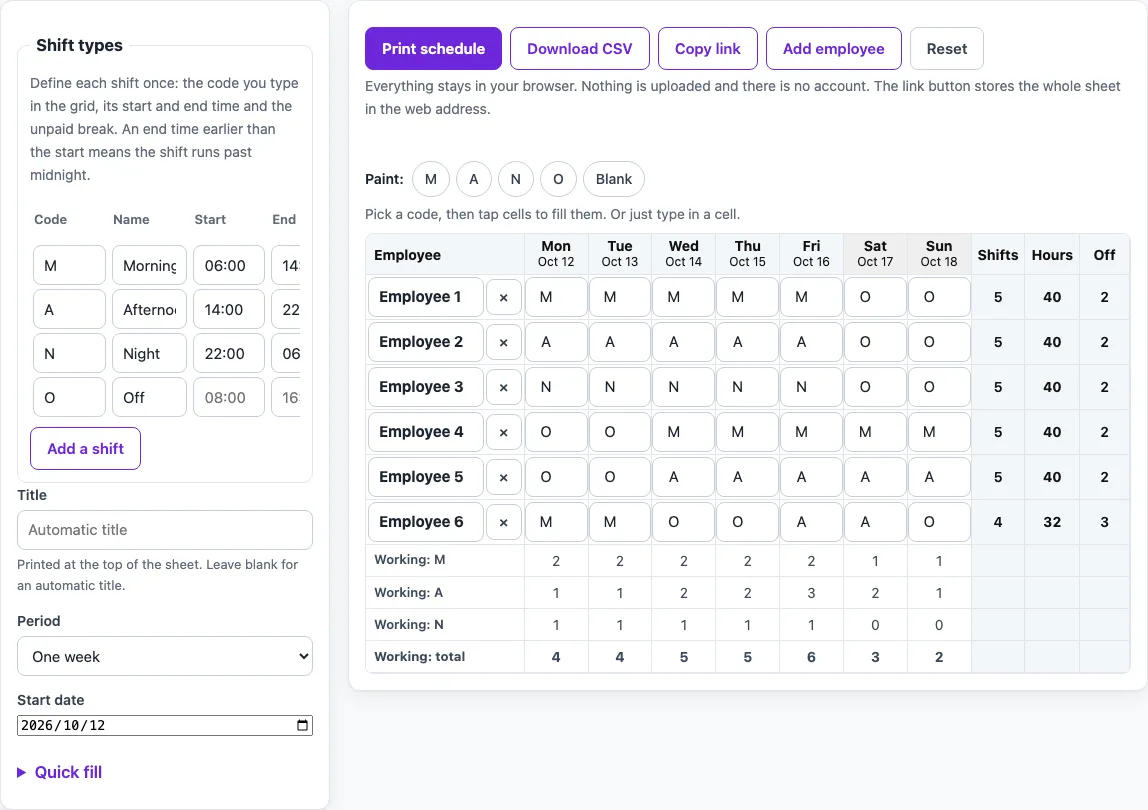The height and width of the screenshot is (810, 1148).
Task: Add a new employee
Action: coord(833,48)
